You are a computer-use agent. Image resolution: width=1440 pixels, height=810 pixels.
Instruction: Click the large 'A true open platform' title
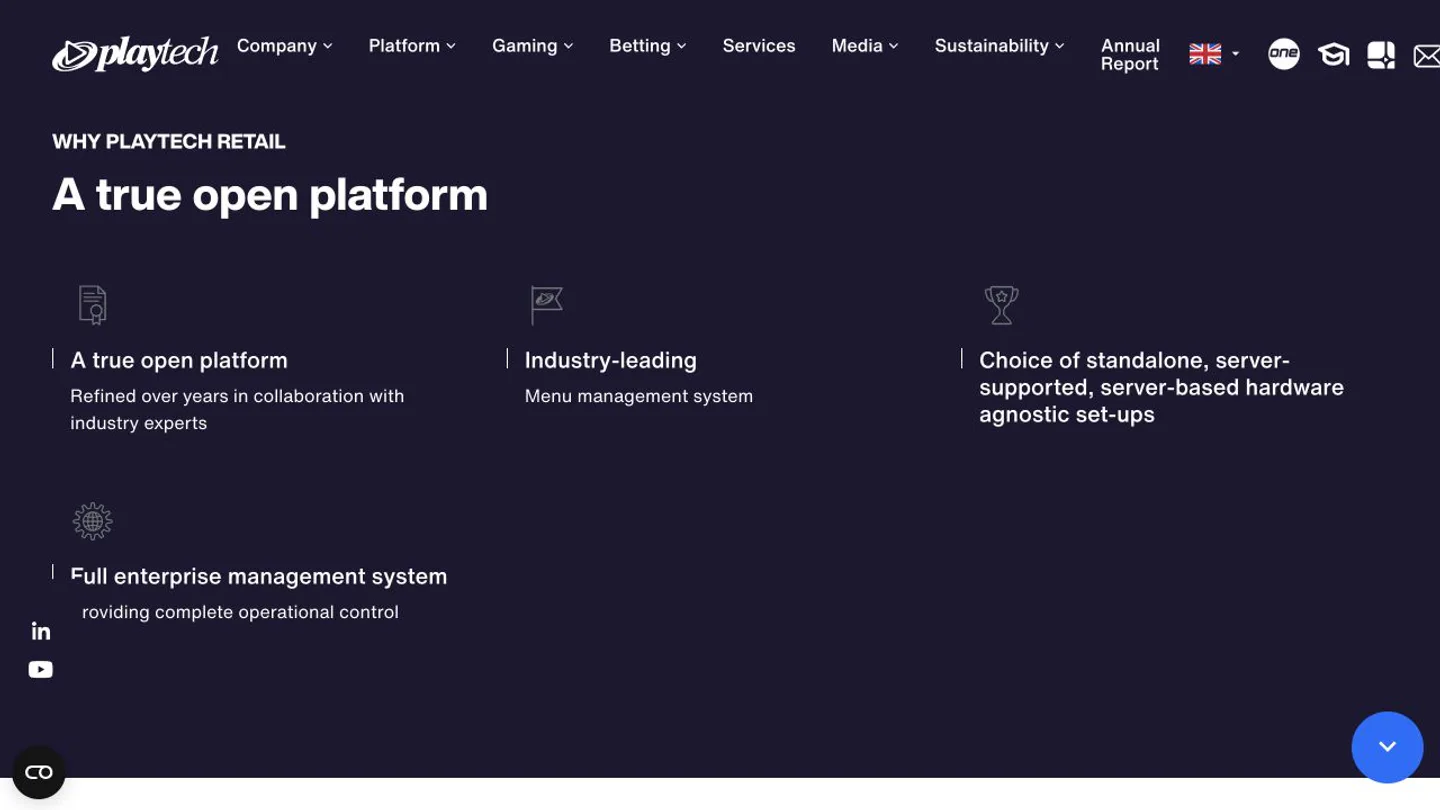tap(270, 195)
